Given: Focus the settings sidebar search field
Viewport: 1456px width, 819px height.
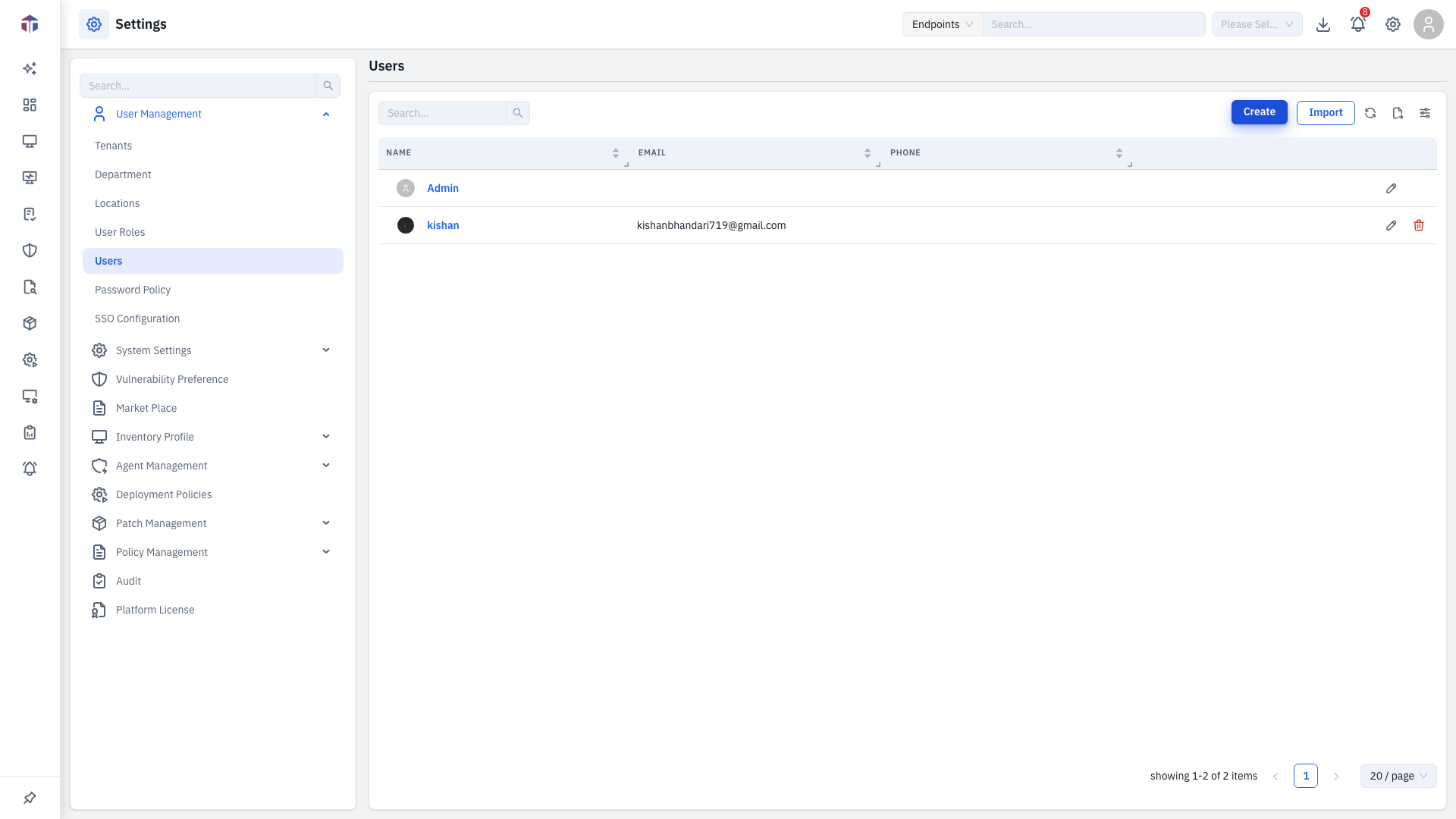Looking at the screenshot, I should tap(198, 86).
